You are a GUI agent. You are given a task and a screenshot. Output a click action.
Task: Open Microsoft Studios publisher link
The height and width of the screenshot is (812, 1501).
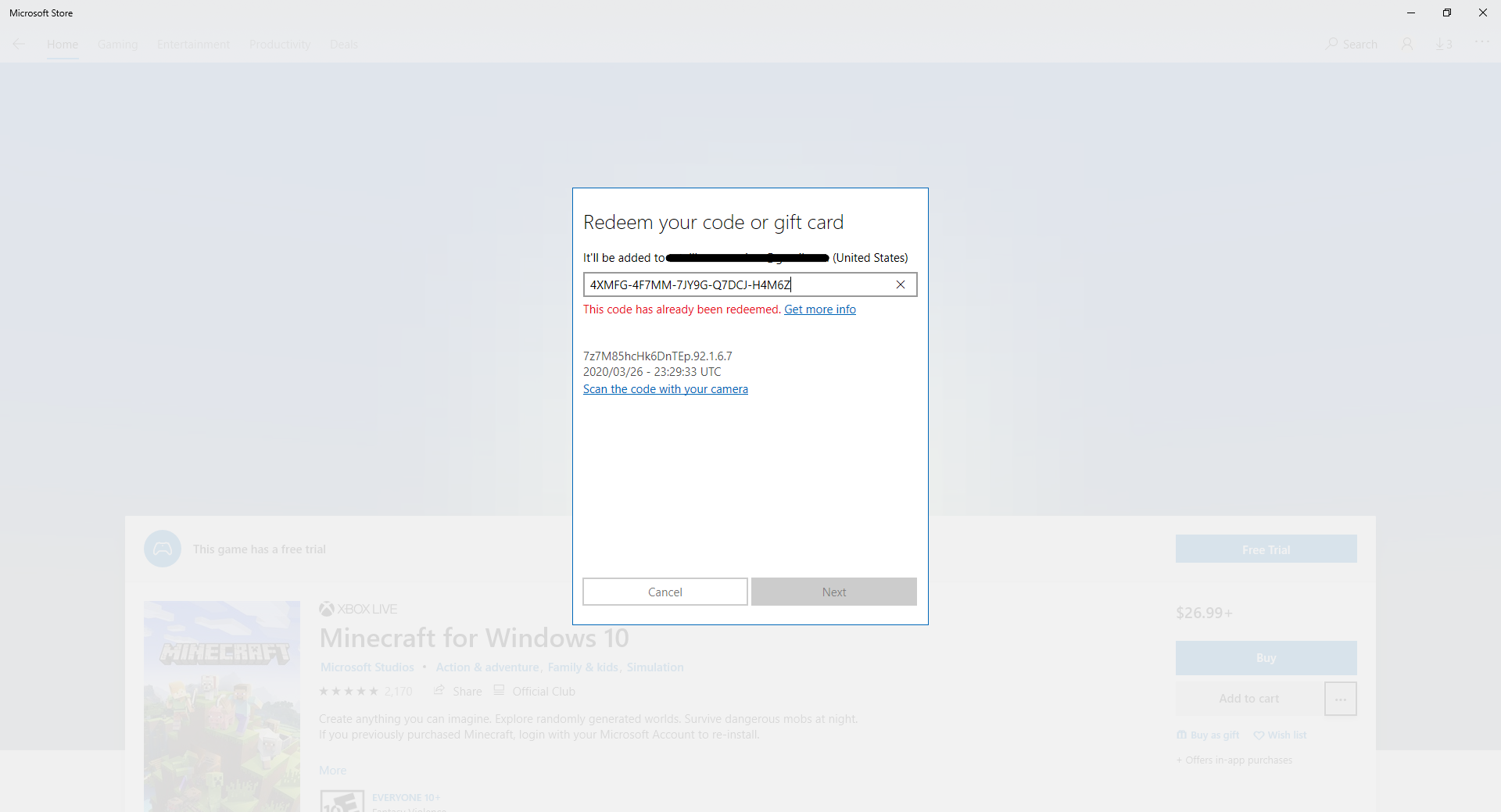tap(367, 667)
